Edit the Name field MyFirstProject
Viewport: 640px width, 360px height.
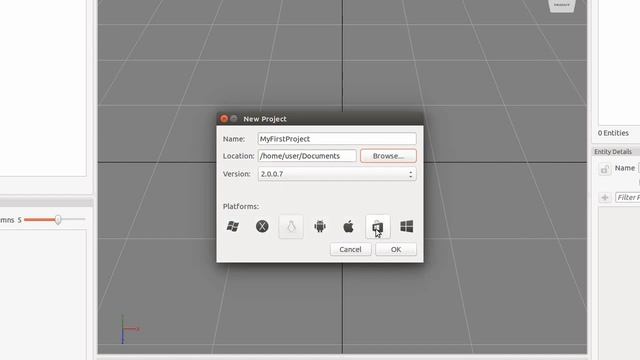tap(337, 139)
